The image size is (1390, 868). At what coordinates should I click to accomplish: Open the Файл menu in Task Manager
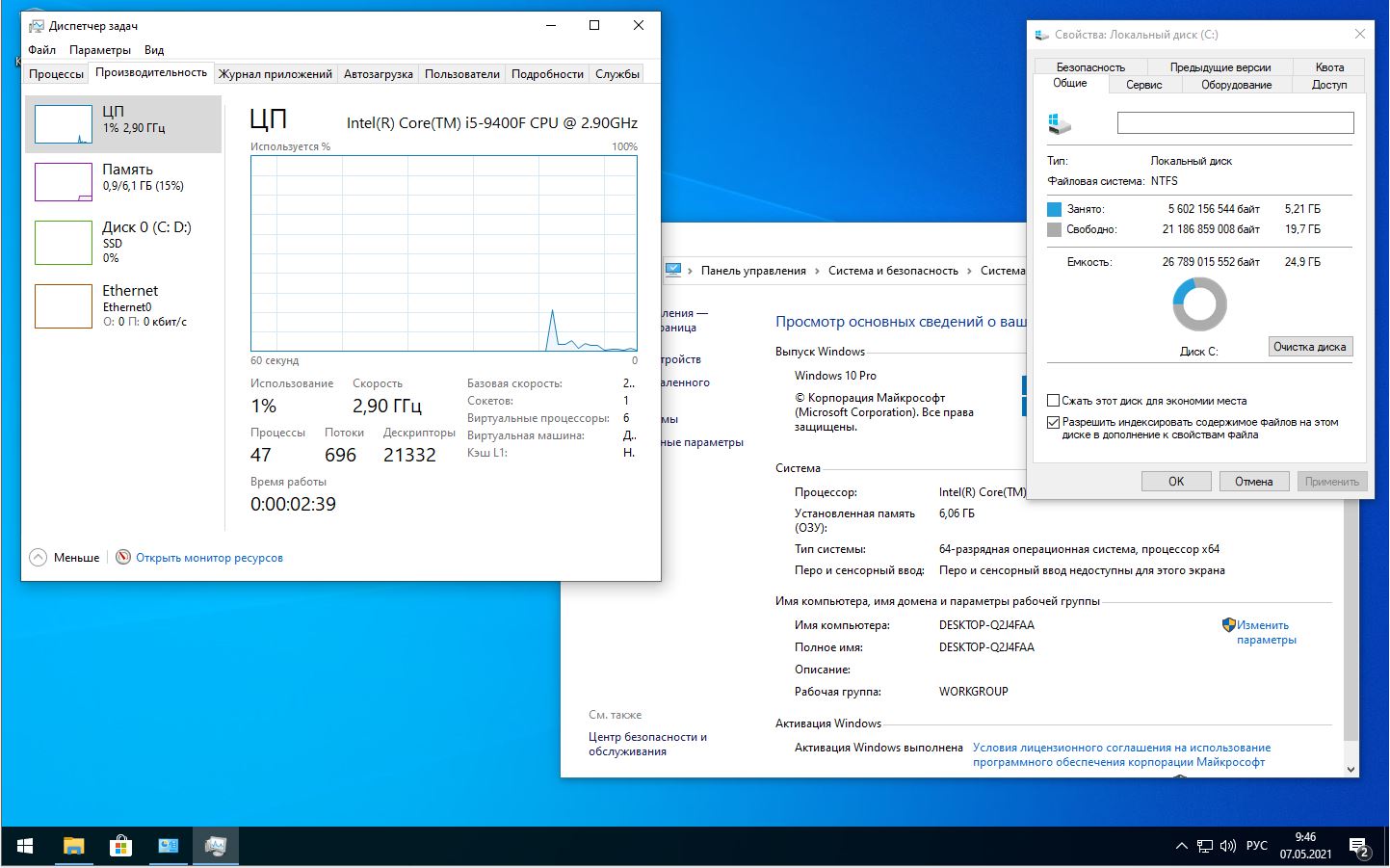42,50
